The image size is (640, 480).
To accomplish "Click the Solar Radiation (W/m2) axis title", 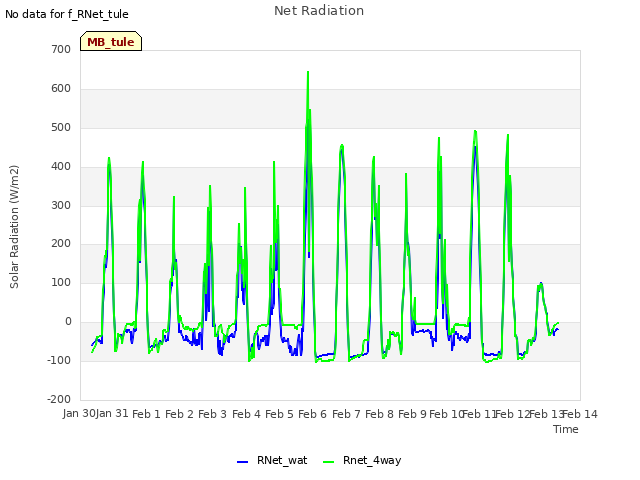I will [14, 227].
